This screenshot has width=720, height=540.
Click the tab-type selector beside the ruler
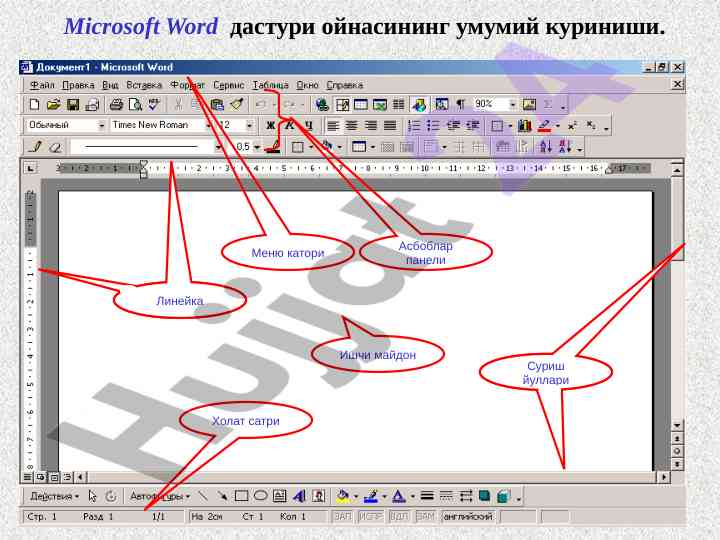(30, 169)
